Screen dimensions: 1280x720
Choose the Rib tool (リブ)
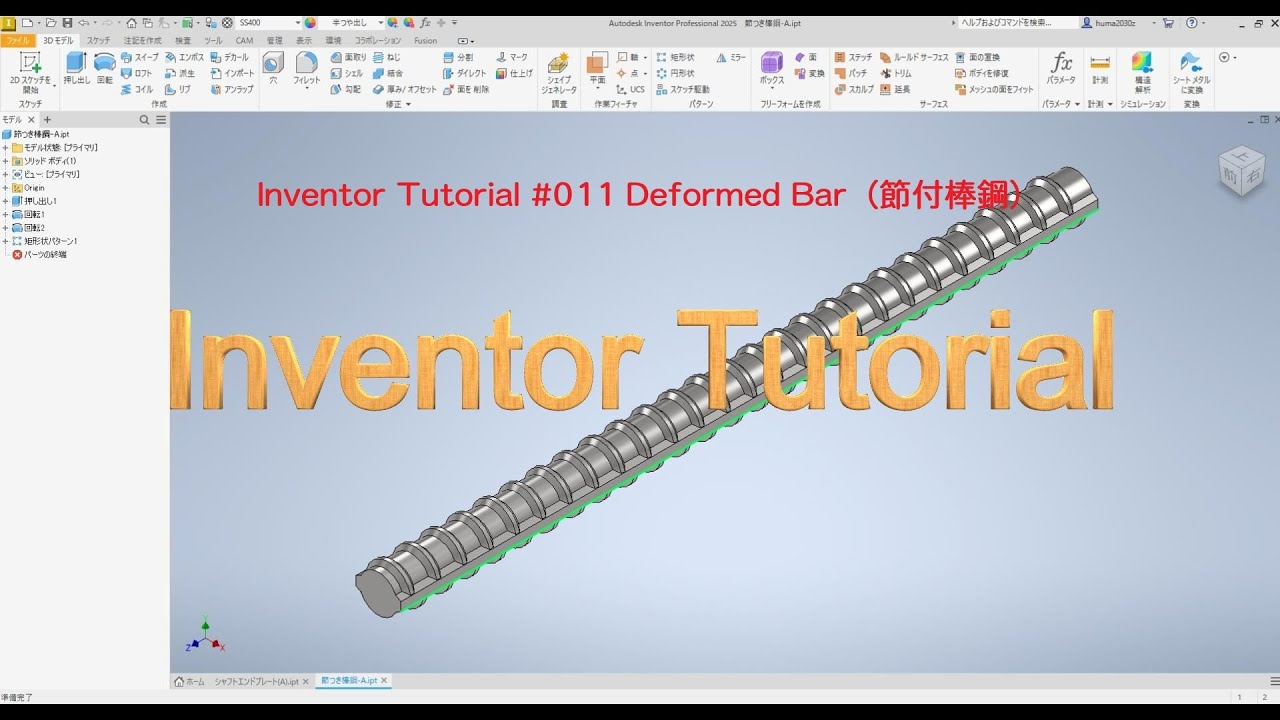click(x=178, y=89)
